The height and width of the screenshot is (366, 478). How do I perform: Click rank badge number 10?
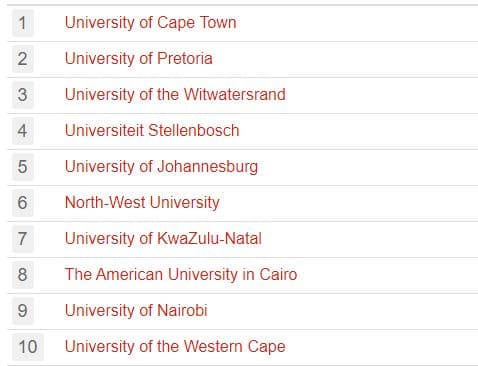[28, 347]
